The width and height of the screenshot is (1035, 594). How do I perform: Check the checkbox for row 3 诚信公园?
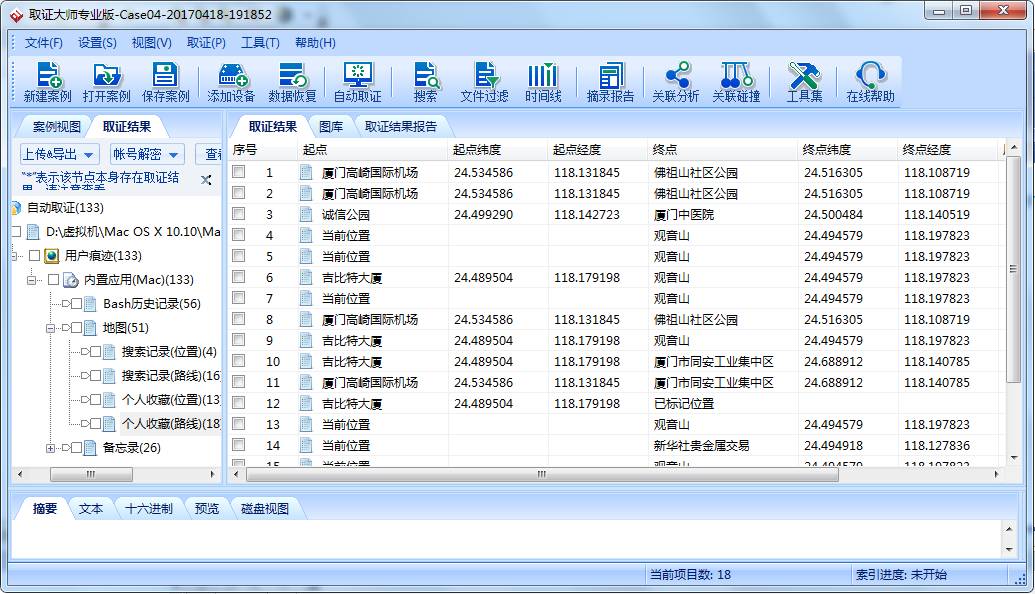239,214
